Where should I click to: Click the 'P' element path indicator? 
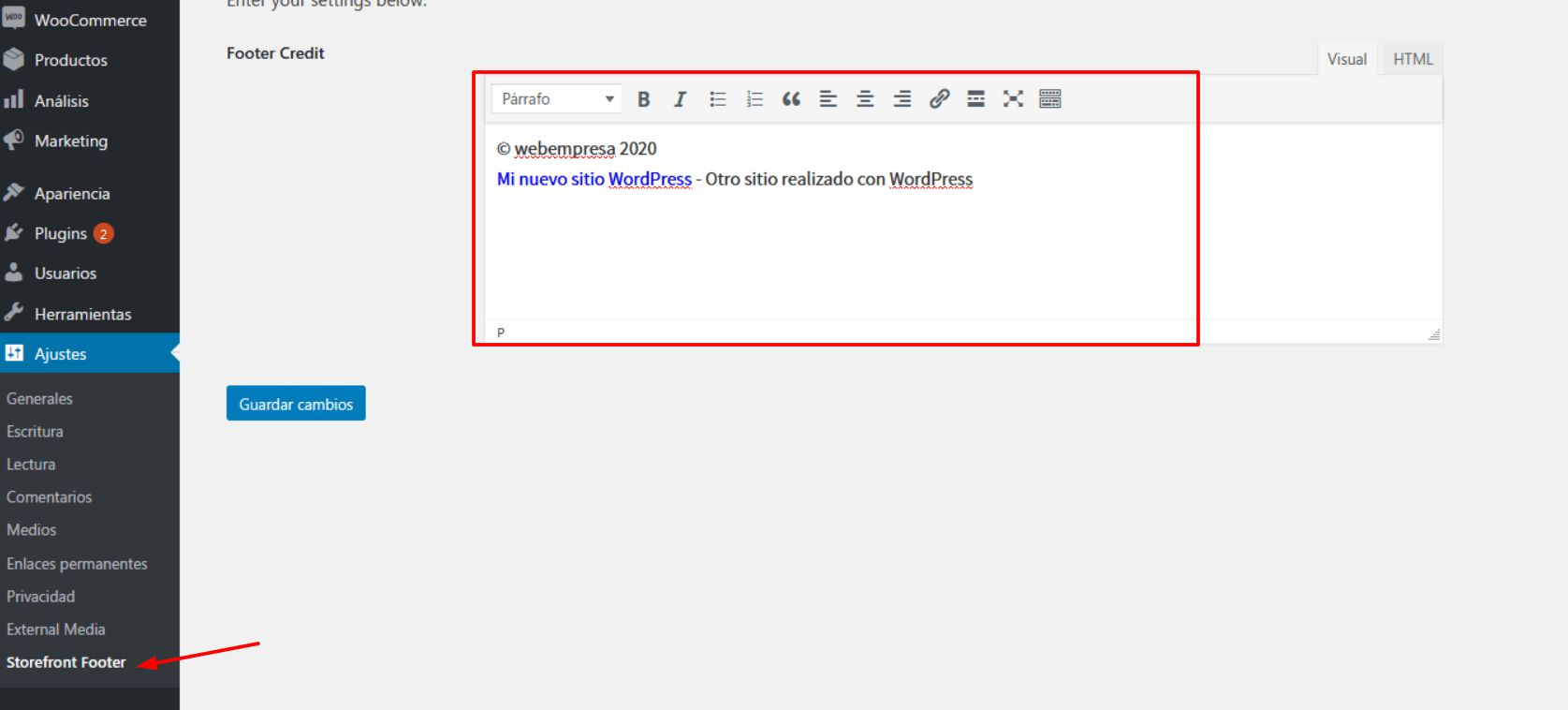point(501,333)
